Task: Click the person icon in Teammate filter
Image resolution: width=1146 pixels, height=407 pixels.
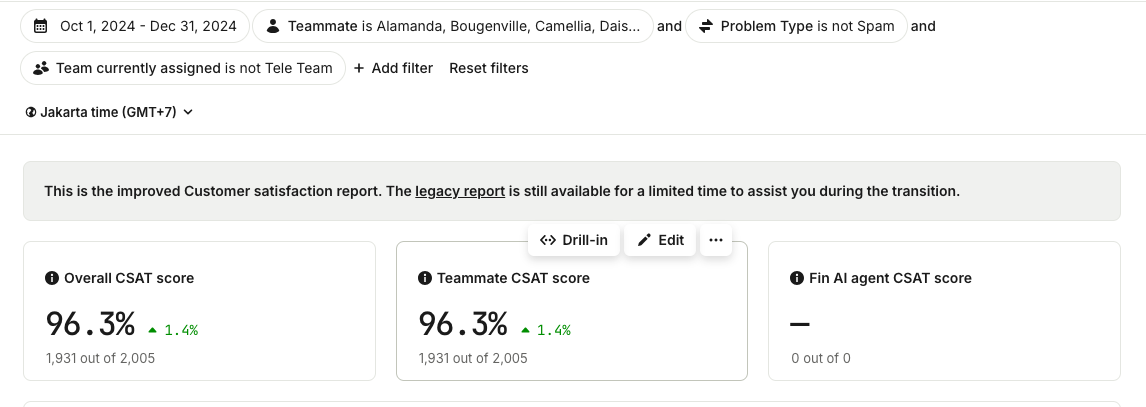Action: coord(273,26)
